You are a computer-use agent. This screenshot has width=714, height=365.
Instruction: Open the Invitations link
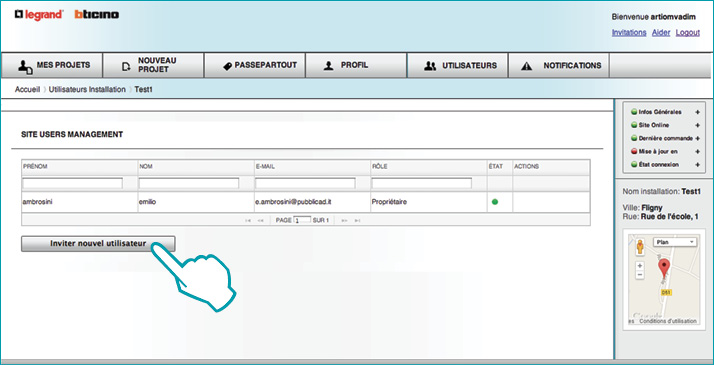click(629, 33)
